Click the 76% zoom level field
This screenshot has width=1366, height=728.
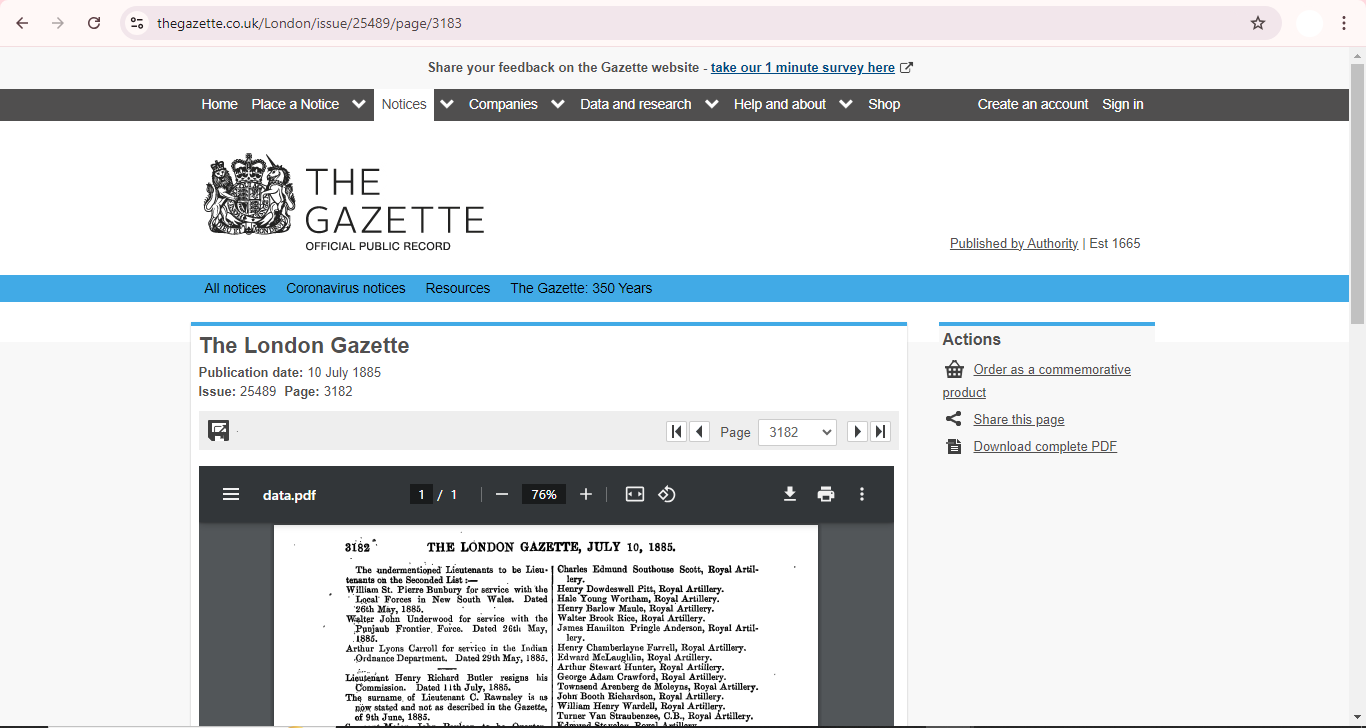tap(544, 494)
